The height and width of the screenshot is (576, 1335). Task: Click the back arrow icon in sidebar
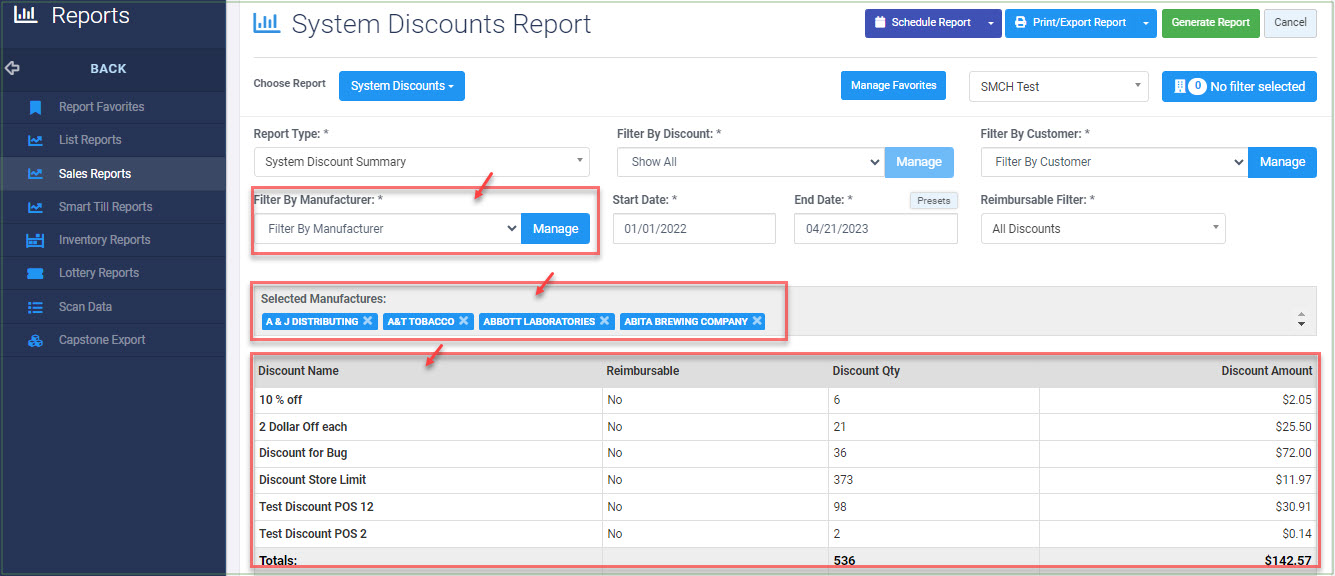click(x=13, y=69)
